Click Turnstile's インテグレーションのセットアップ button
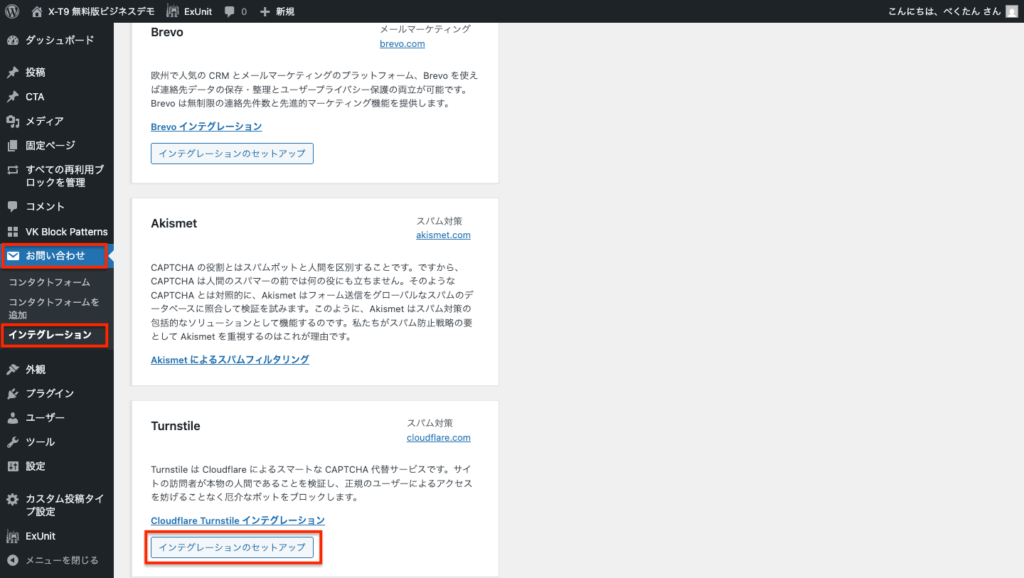Screen dimensions: 1024x578 coord(232,547)
